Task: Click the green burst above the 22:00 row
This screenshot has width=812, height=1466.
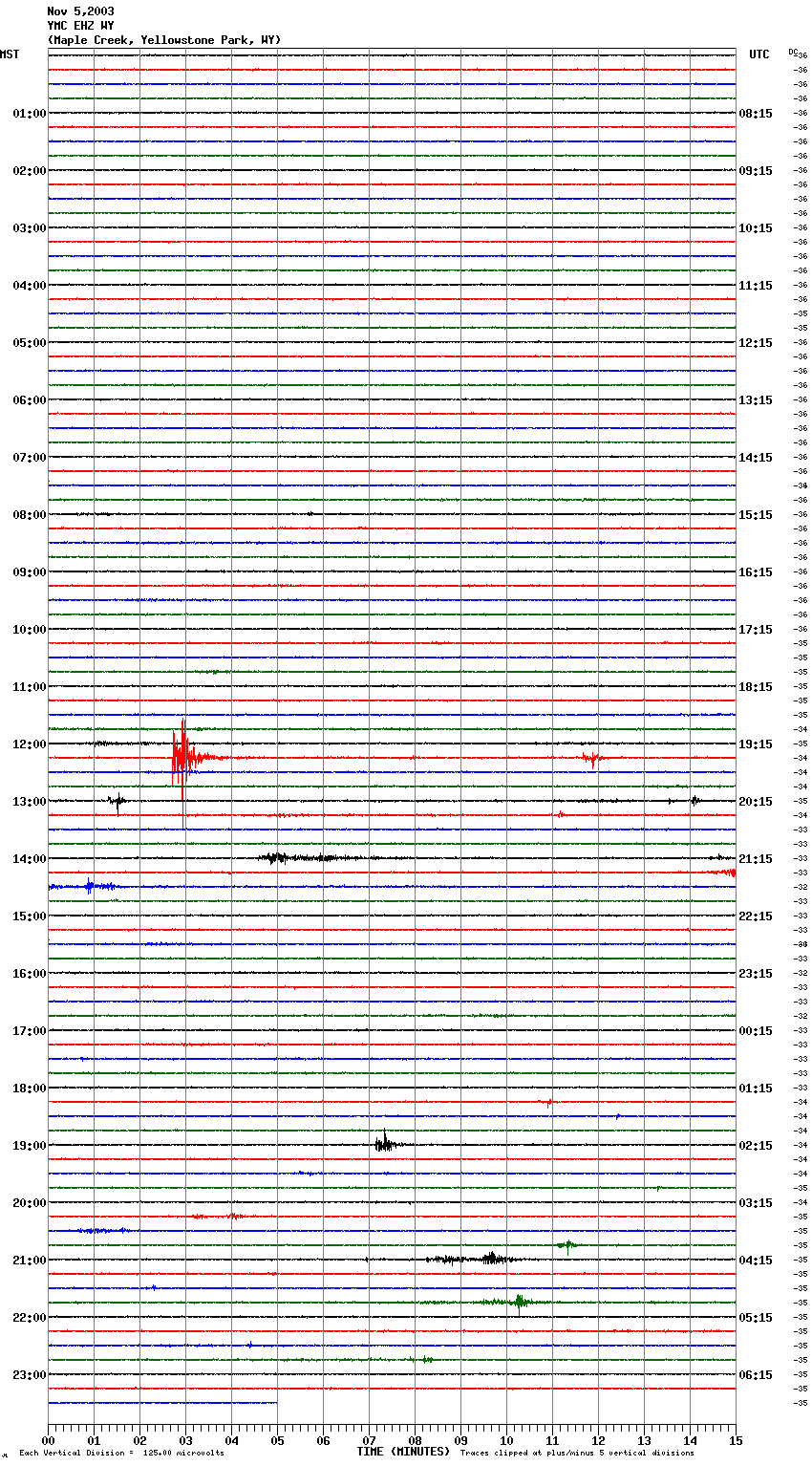Action: (x=519, y=1302)
